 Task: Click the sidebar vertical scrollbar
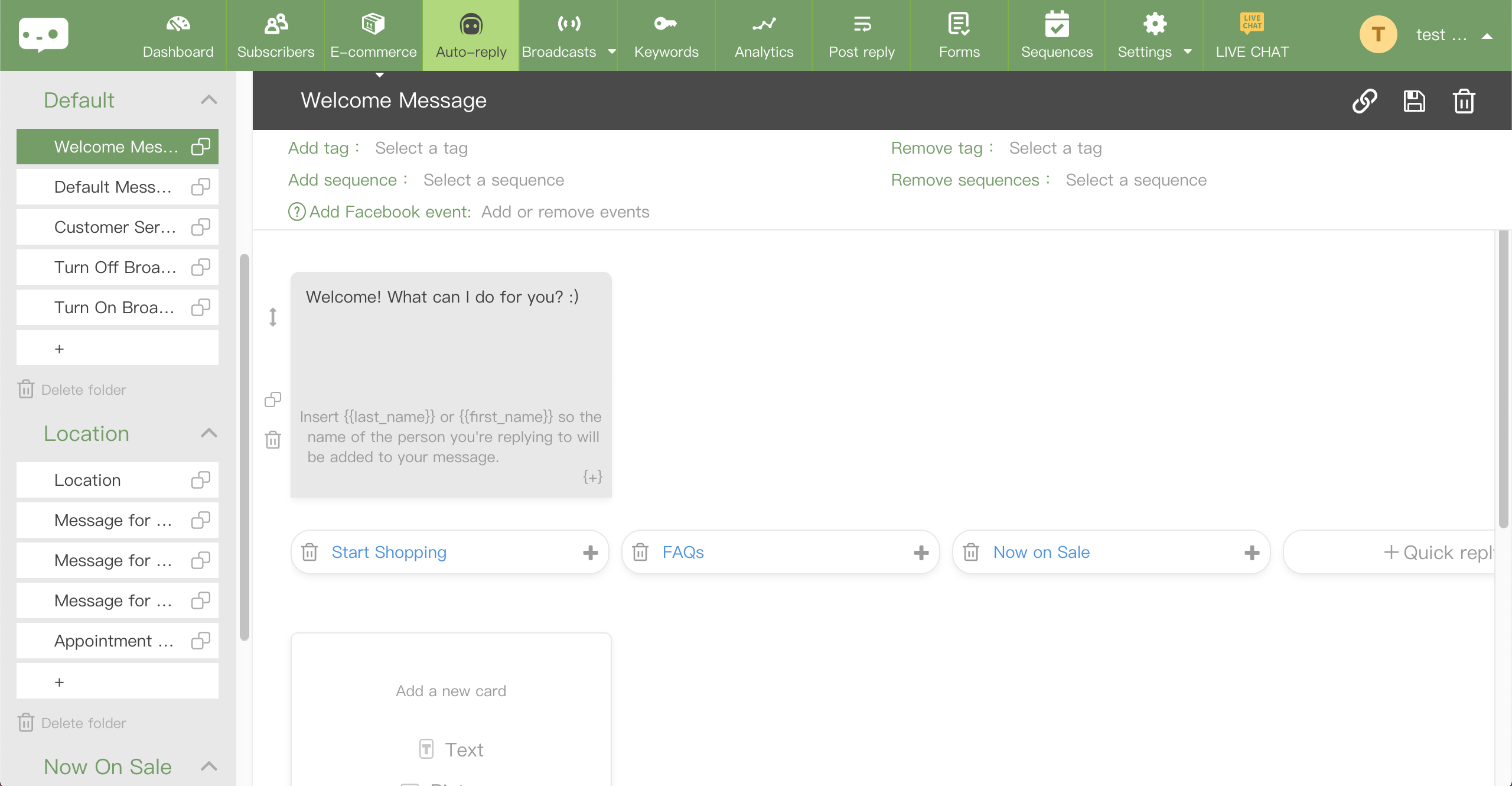(244, 446)
